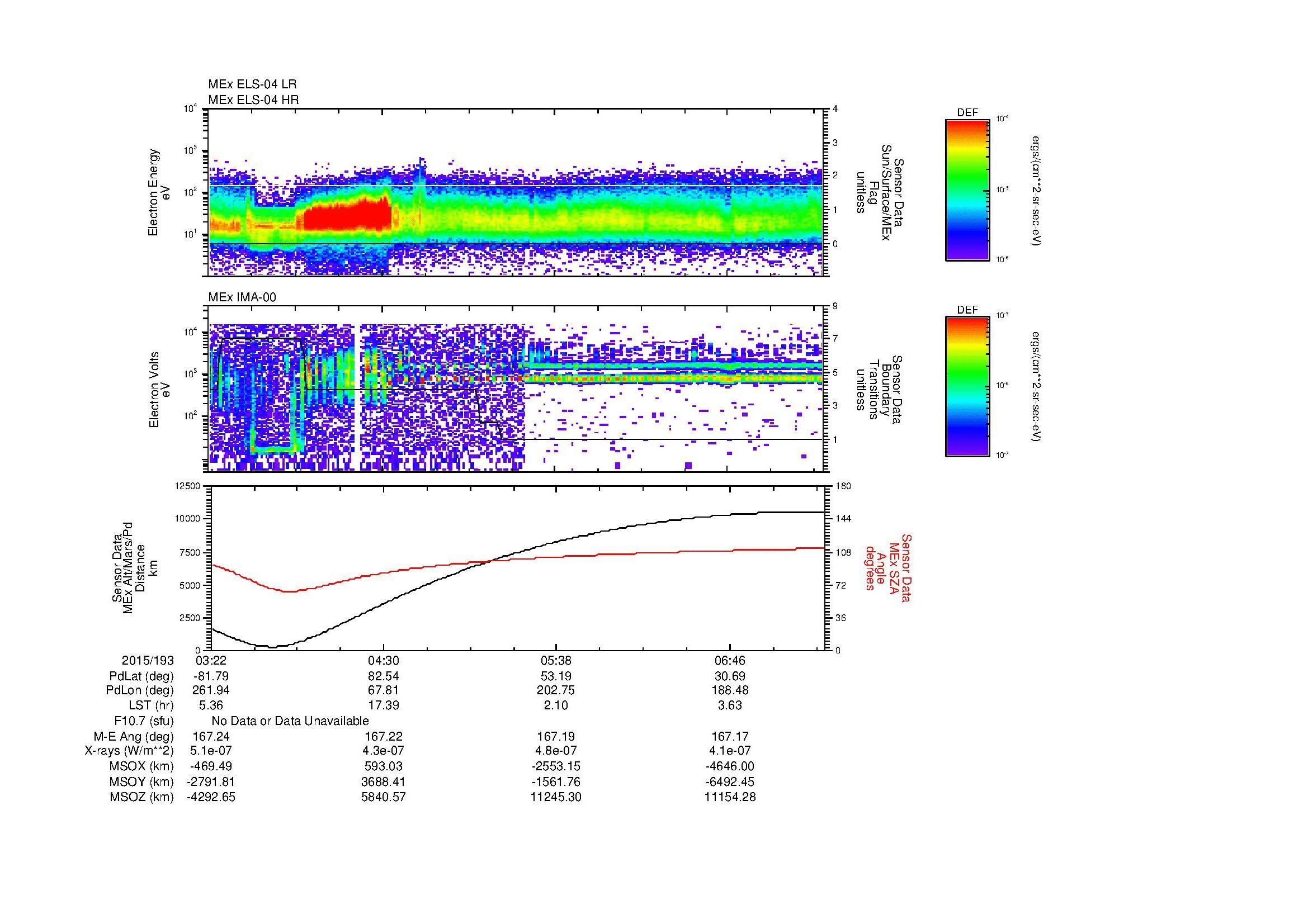The image size is (1308, 924).
Task: Click the 04:30 time tick label
Action: point(384,661)
